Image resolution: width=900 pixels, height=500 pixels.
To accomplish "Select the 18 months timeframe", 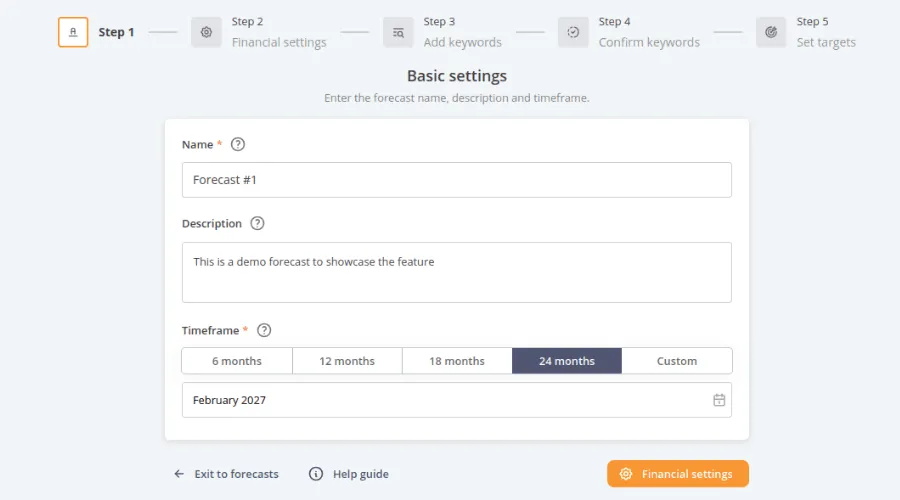I will tap(457, 361).
